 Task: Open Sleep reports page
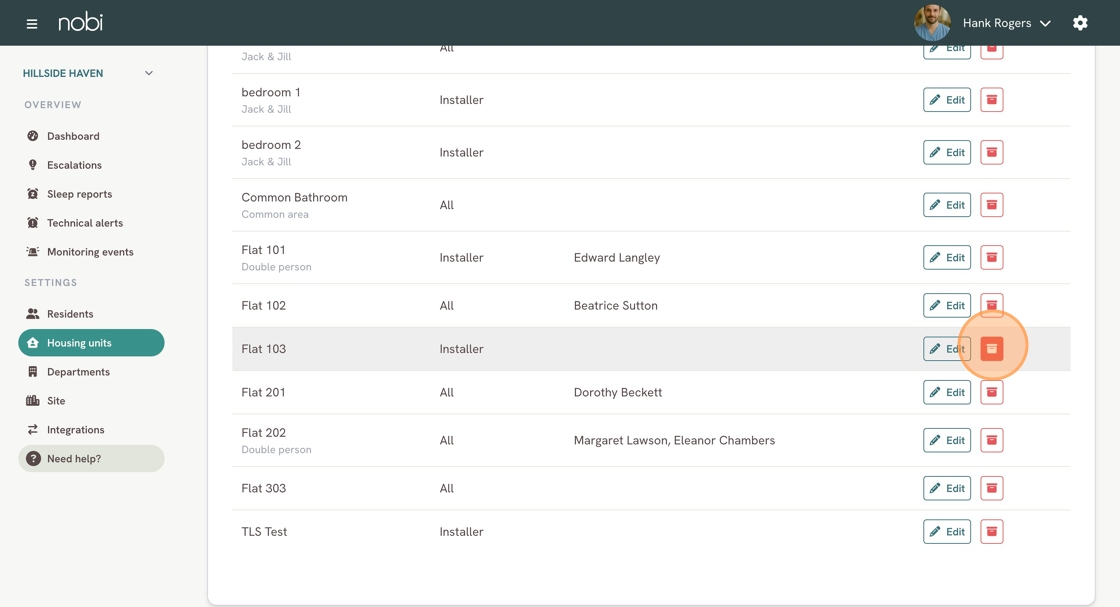[79, 194]
